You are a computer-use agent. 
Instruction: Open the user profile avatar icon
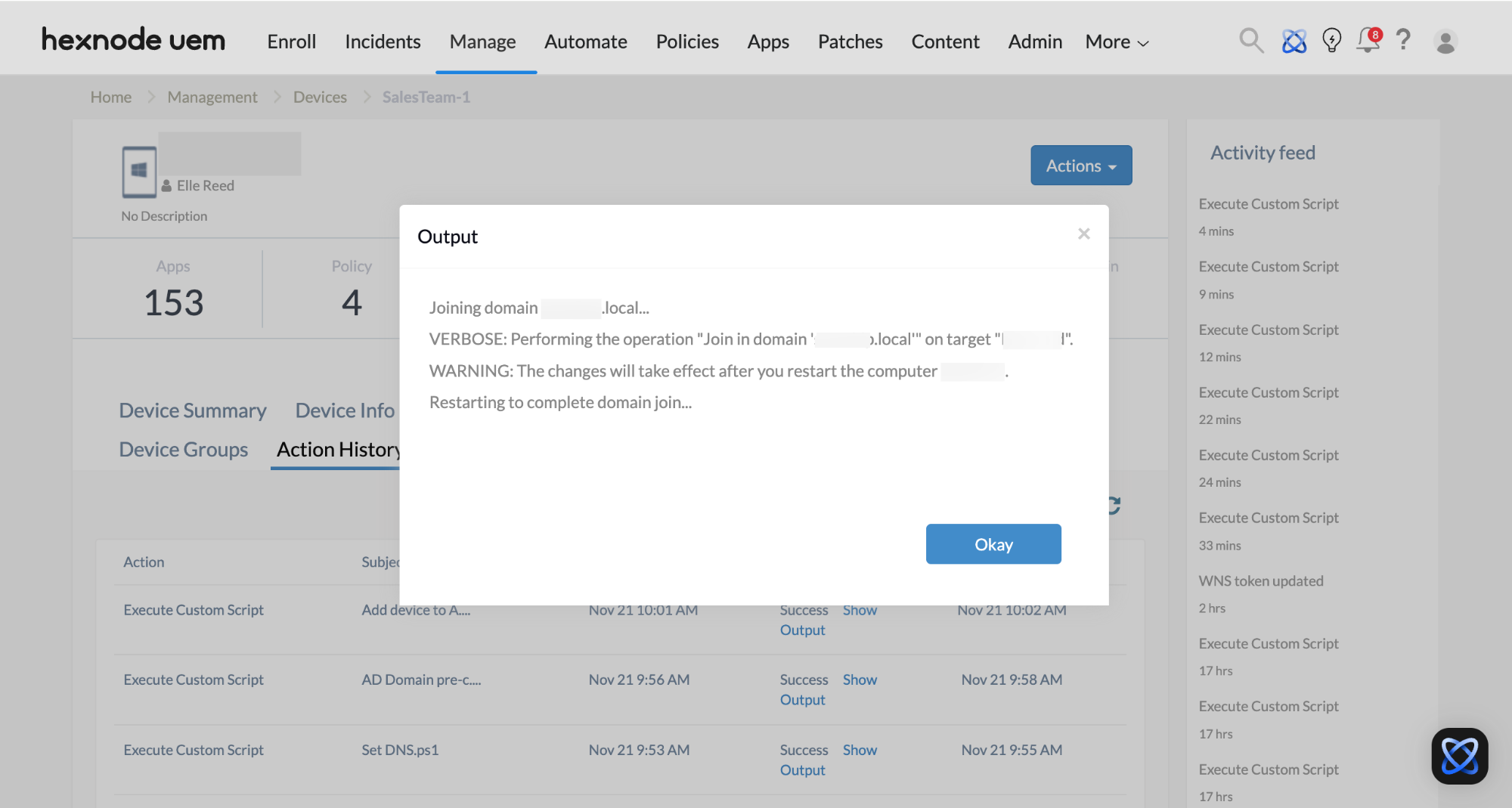[x=1445, y=42]
